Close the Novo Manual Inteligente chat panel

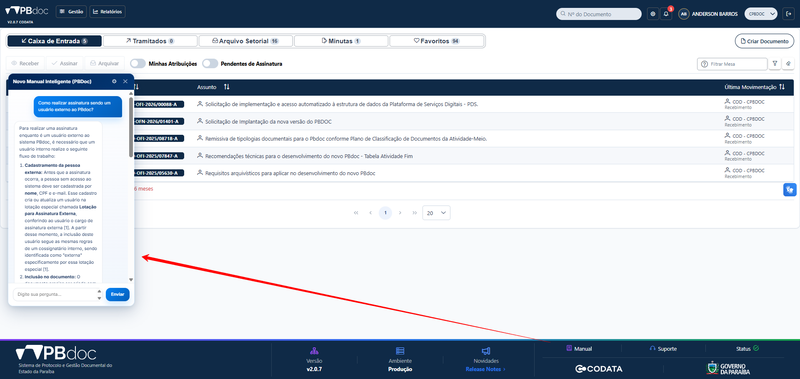[x=125, y=81]
